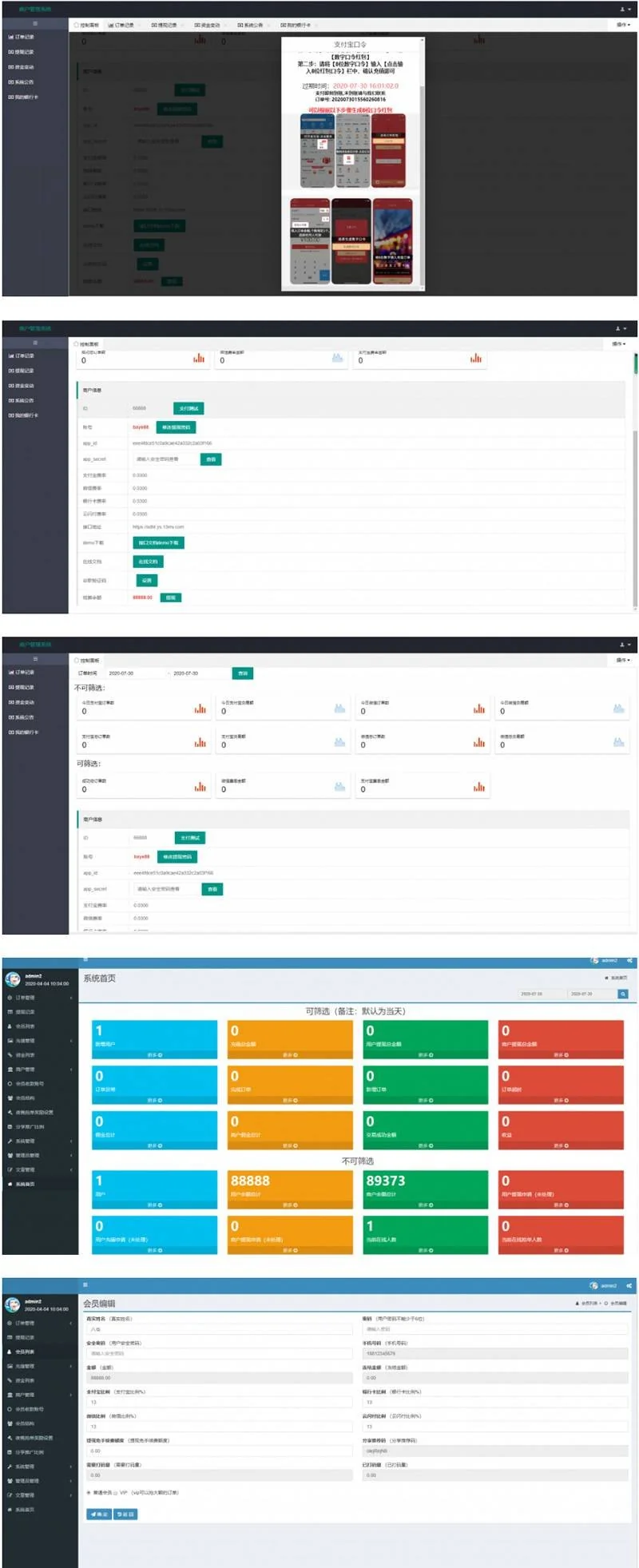The width and height of the screenshot is (639, 1568).
Task: Open 系统公告 tab in the top tab bar
Action: point(250,26)
